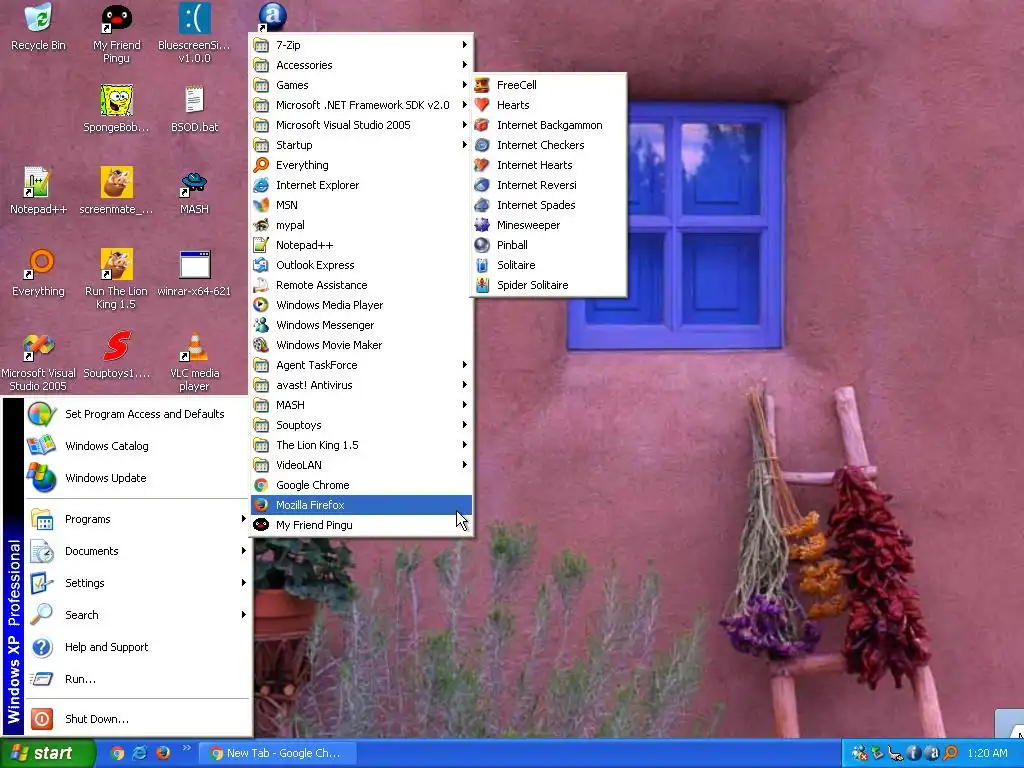Launch Mozilla Firefox from Programs menu

pos(361,505)
